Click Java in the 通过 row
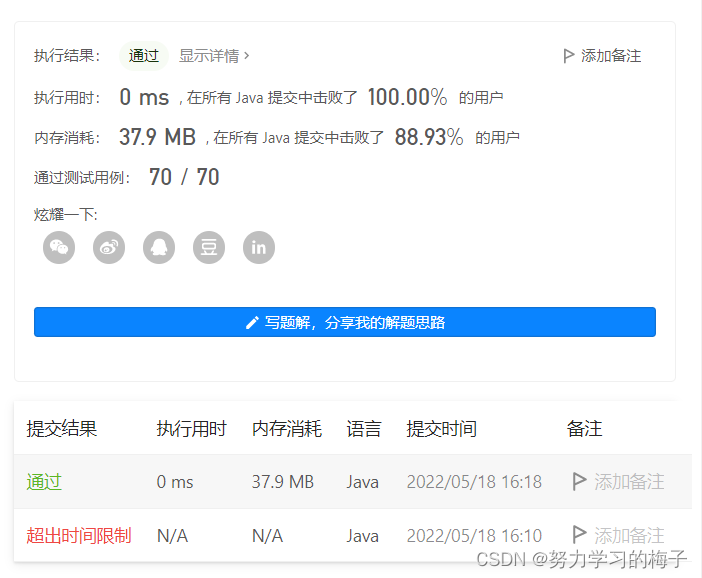The image size is (702, 578). pyautogui.click(x=362, y=482)
